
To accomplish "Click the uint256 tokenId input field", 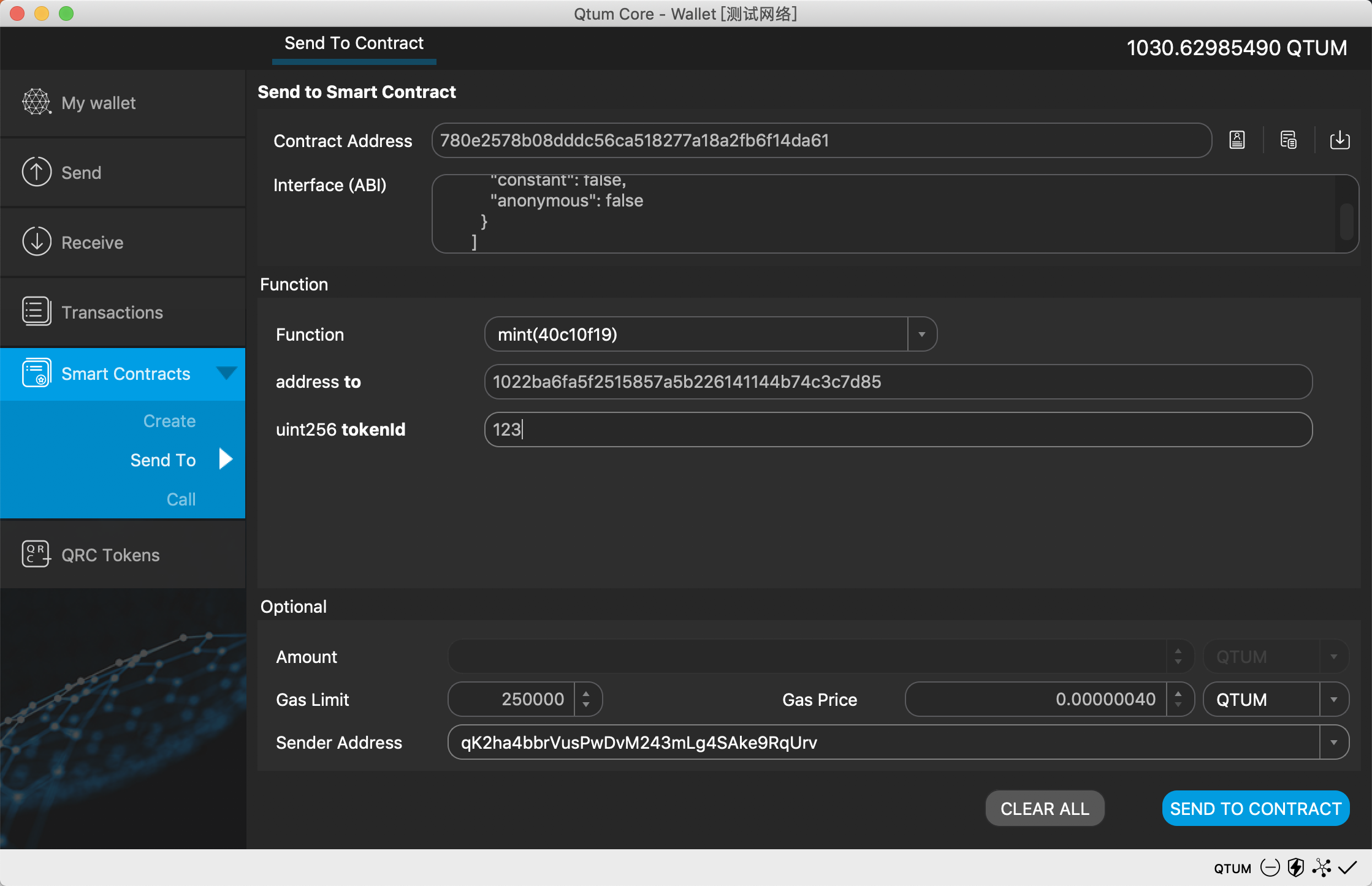I will (898, 430).
